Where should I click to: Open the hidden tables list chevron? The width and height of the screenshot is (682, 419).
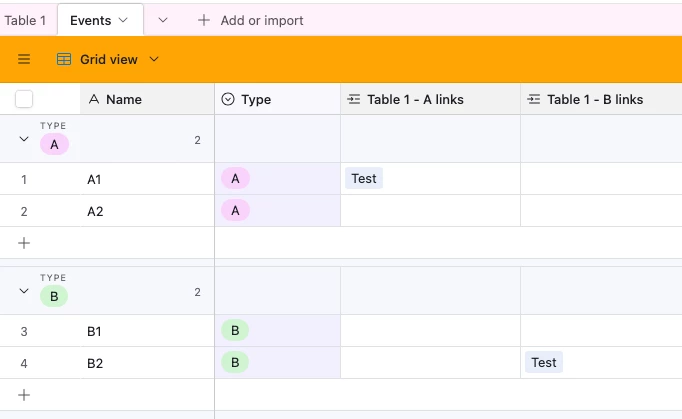tap(163, 20)
